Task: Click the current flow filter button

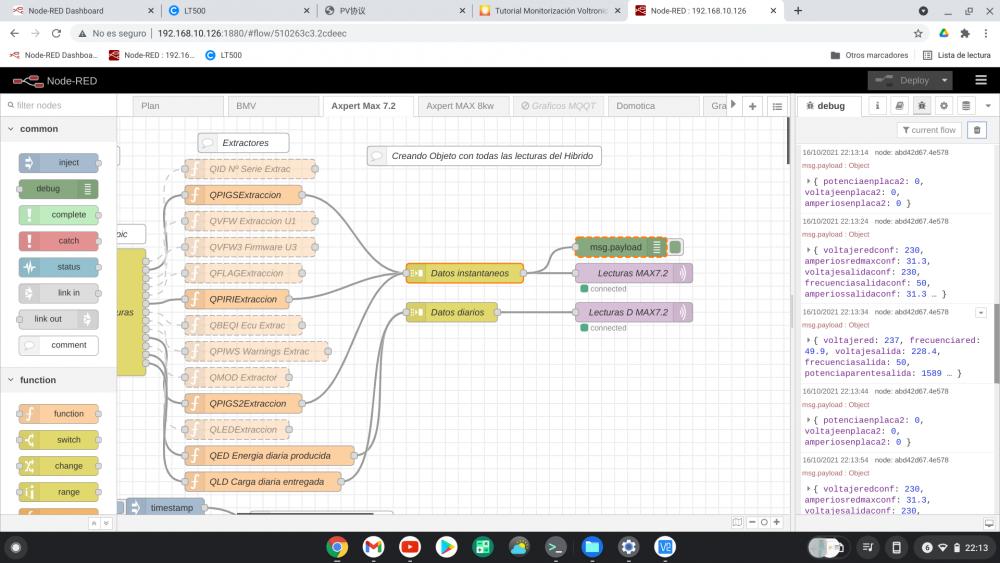Action: tap(929, 130)
